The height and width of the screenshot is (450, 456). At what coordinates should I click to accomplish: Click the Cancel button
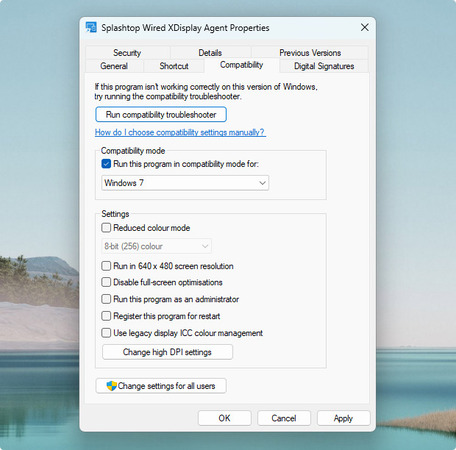pos(284,418)
